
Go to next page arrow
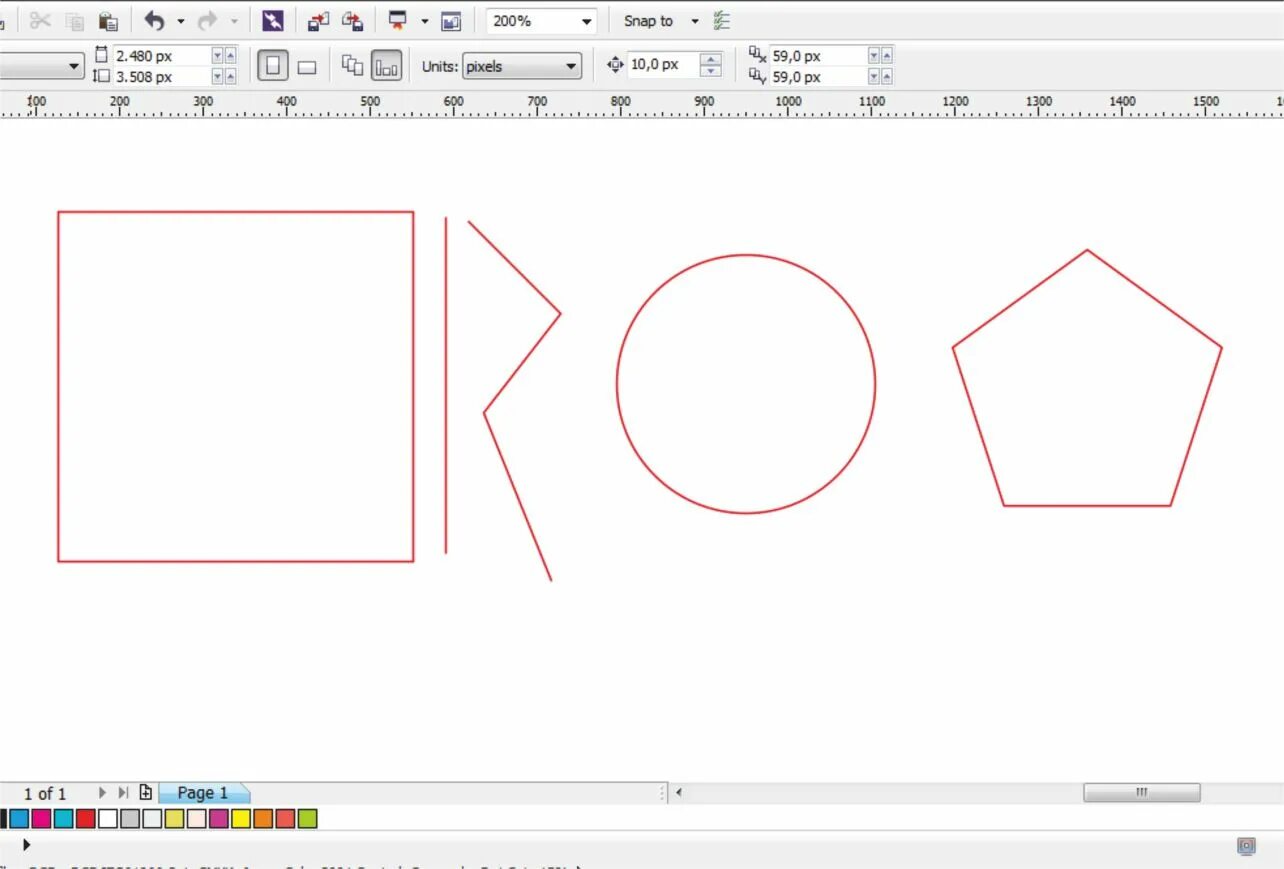pyautogui.click(x=102, y=793)
